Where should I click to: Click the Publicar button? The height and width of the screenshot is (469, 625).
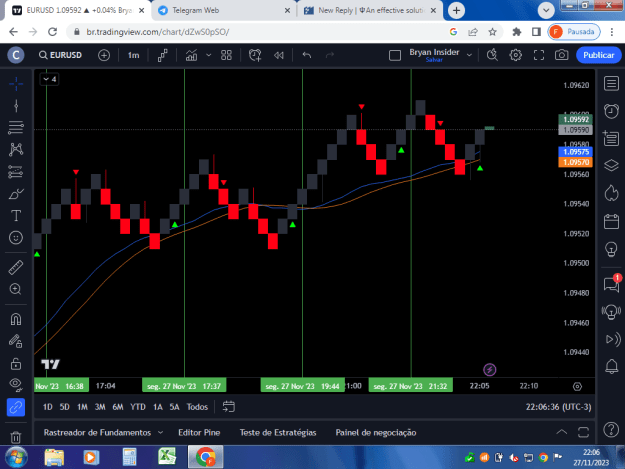599,55
